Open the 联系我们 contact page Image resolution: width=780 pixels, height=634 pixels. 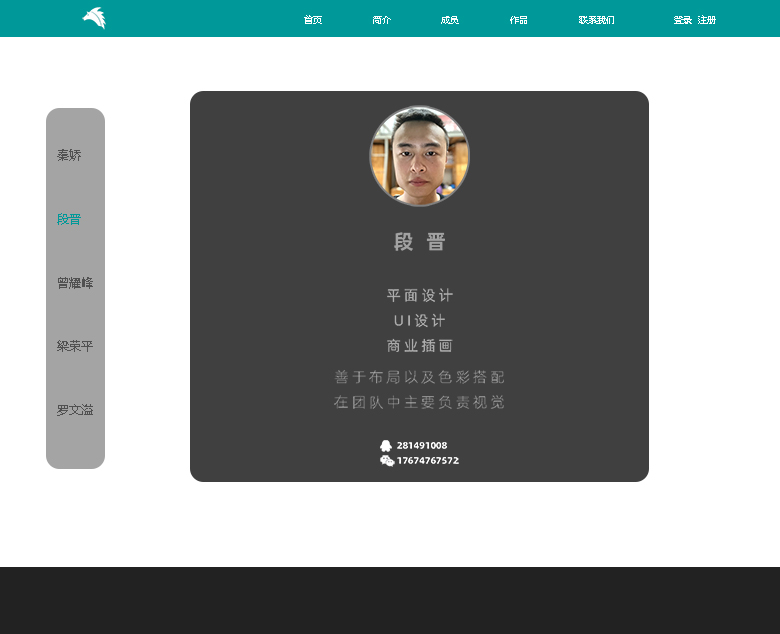[596, 20]
